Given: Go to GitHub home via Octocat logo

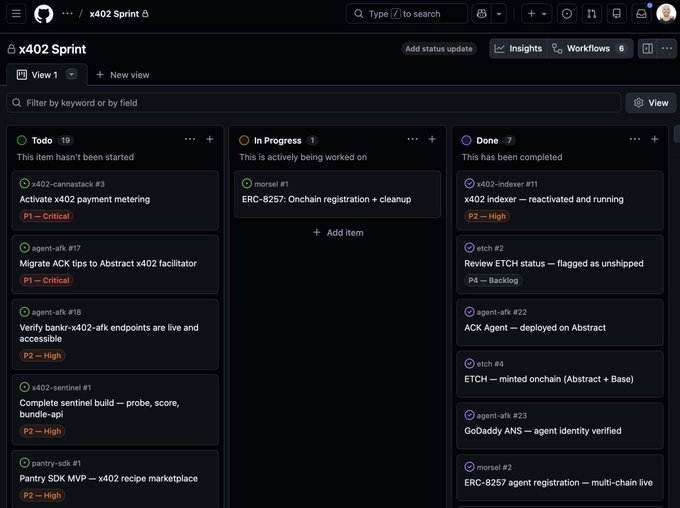Looking at the screenshot, I should coord(44,13).
